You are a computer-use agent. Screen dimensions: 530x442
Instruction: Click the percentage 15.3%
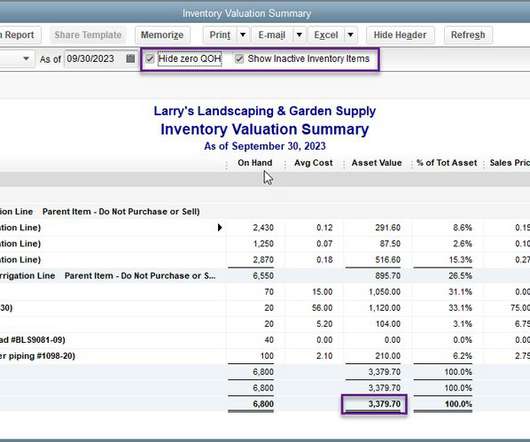(460, 260)
